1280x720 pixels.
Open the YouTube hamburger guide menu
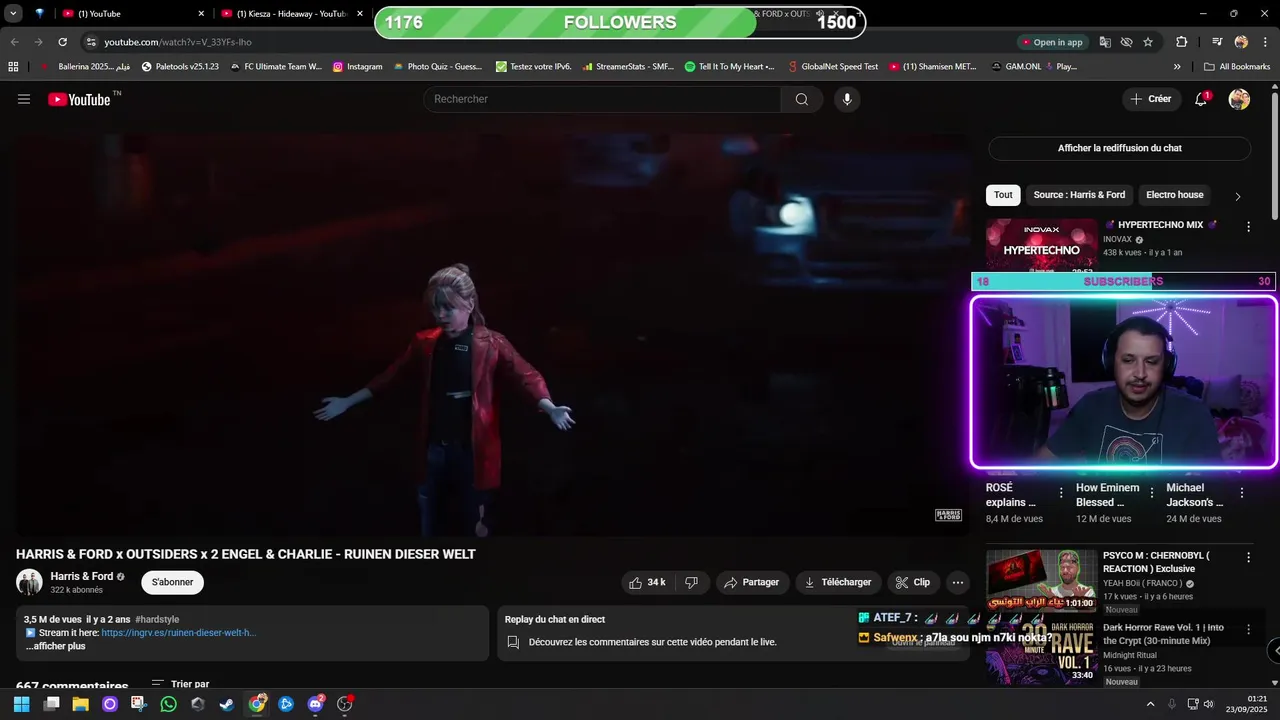24,99
